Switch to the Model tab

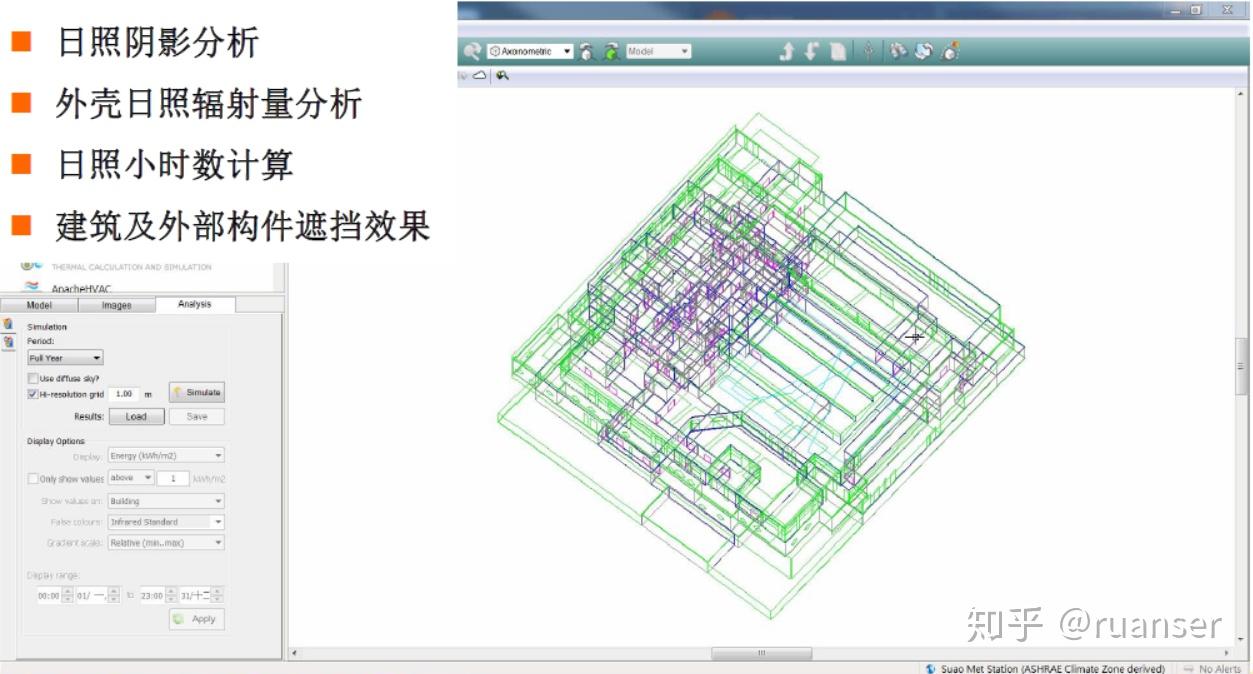[40, 305]
